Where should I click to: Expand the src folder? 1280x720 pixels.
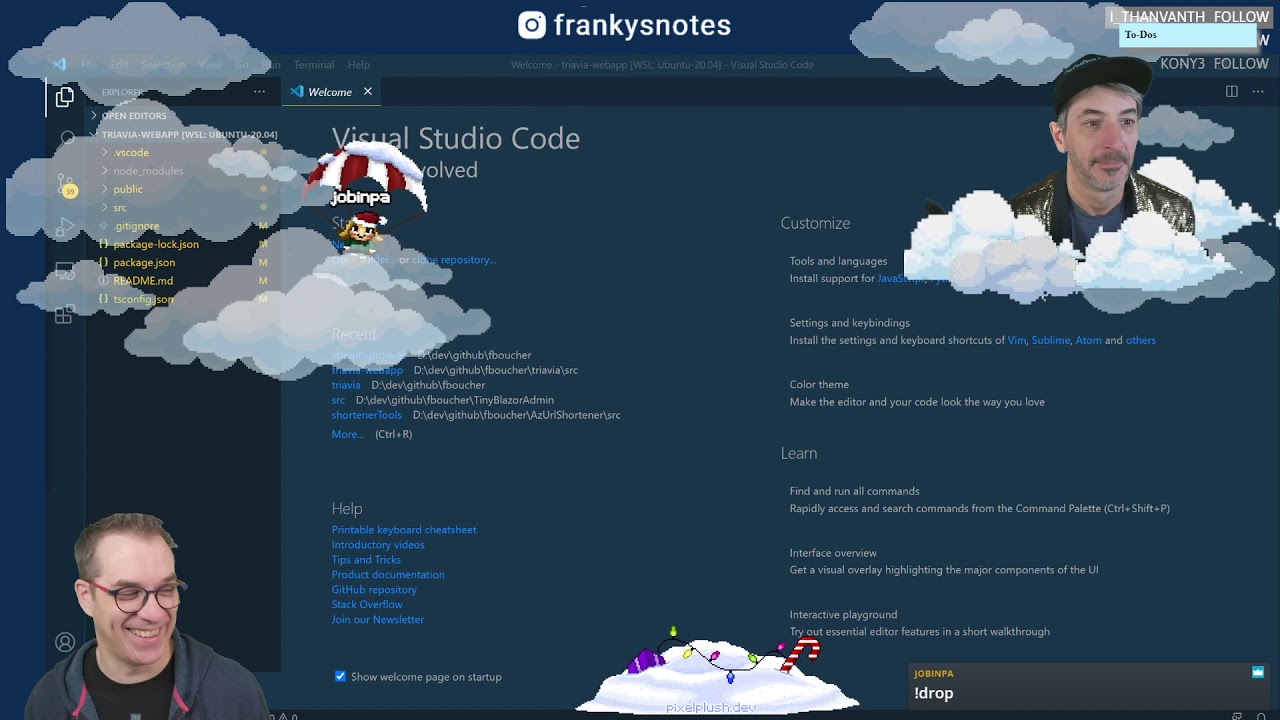(x=120, y=208)
